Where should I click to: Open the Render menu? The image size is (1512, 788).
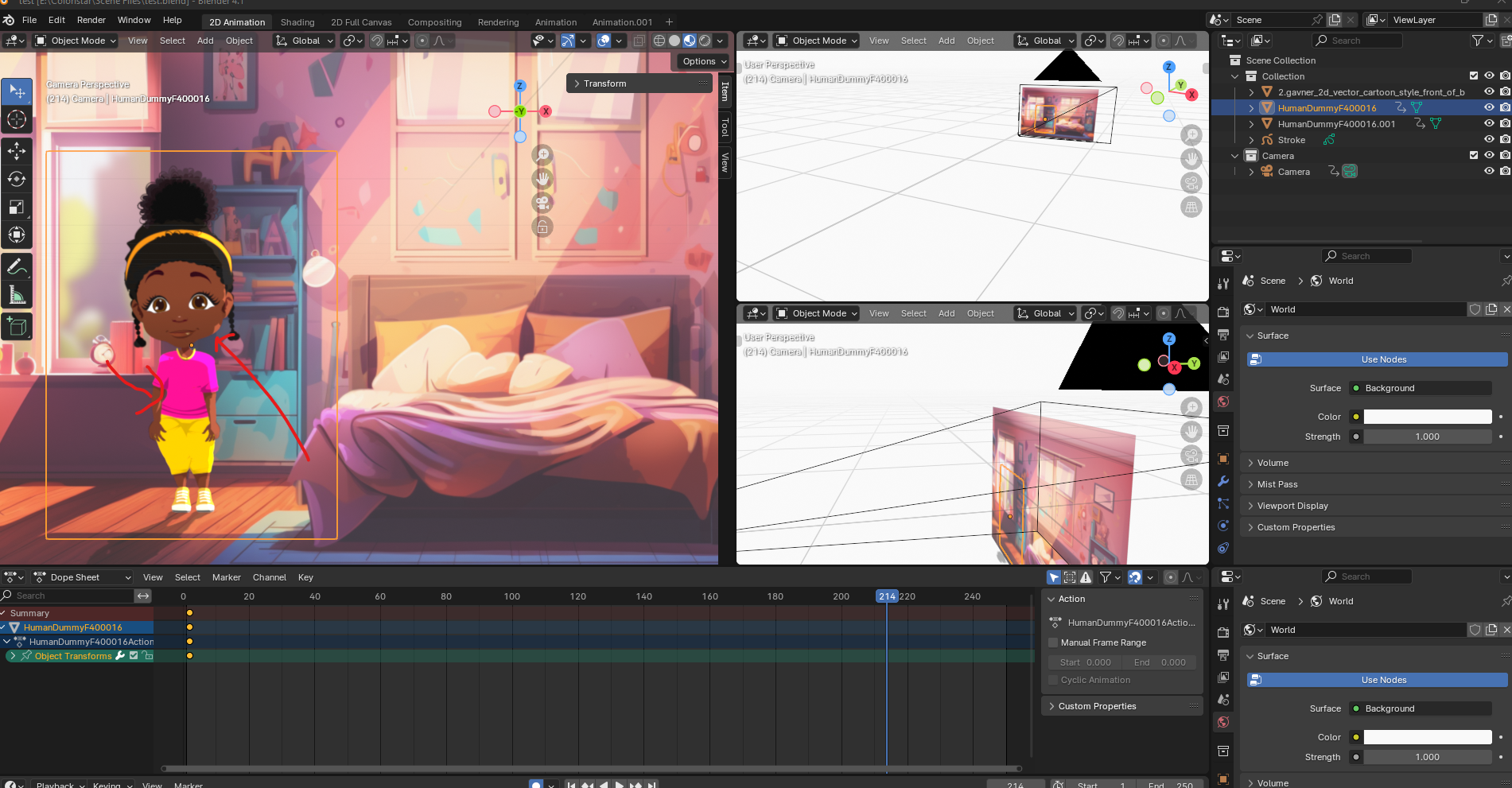91,20
